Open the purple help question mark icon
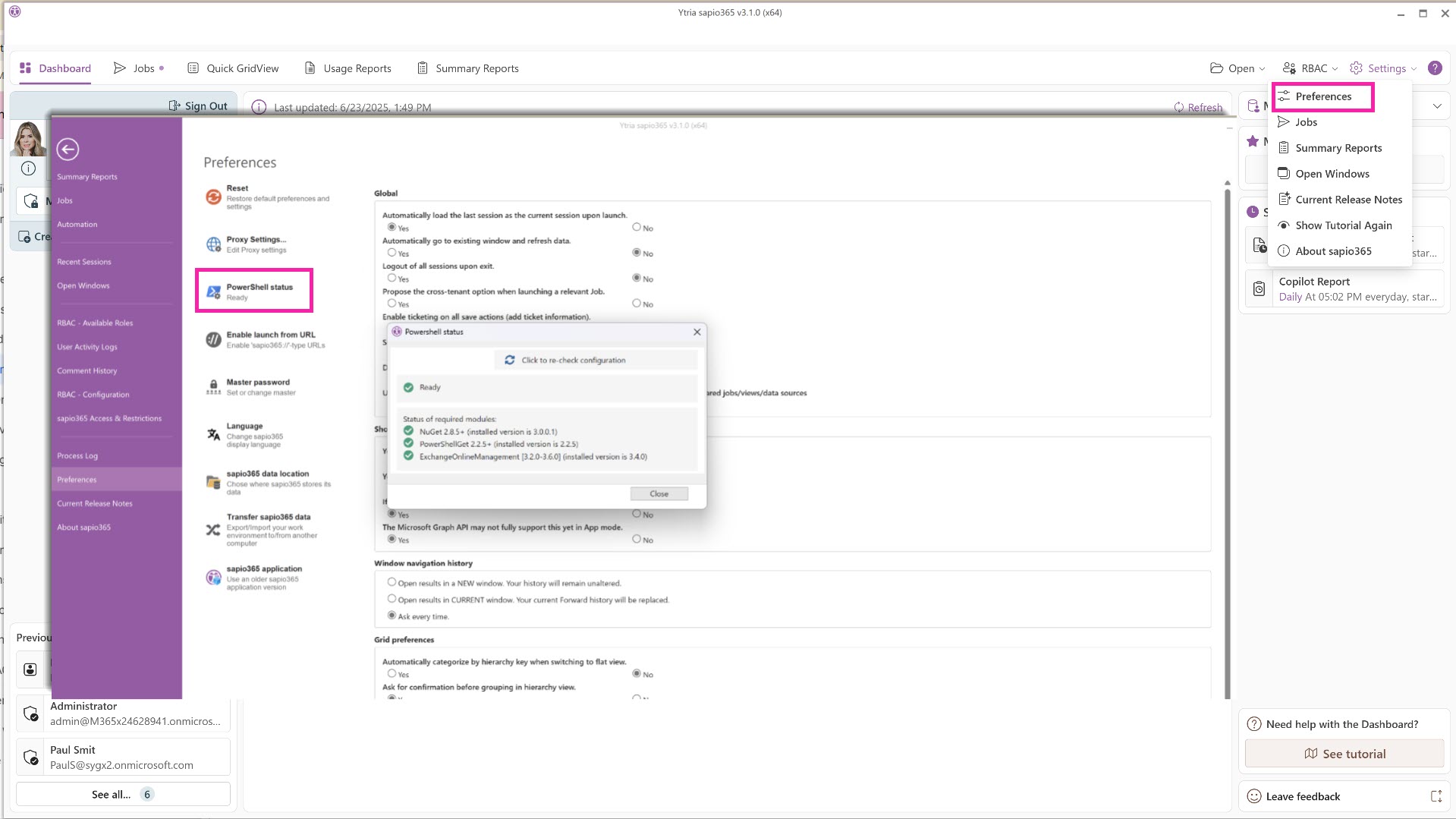This screenshot has height=819, width=1456. coord(1434,68)
